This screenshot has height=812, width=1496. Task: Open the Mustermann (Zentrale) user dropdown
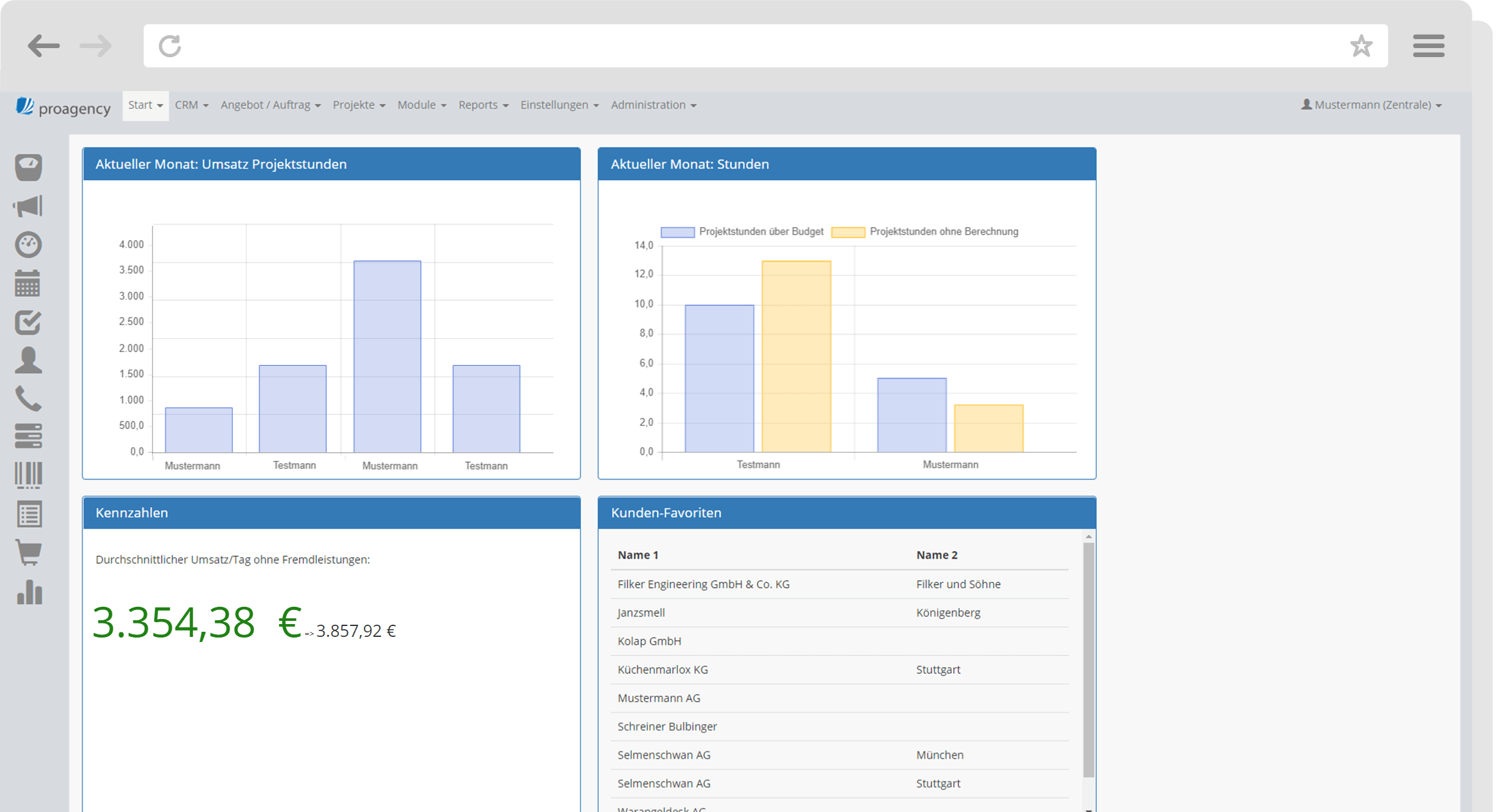[1372, 105]
